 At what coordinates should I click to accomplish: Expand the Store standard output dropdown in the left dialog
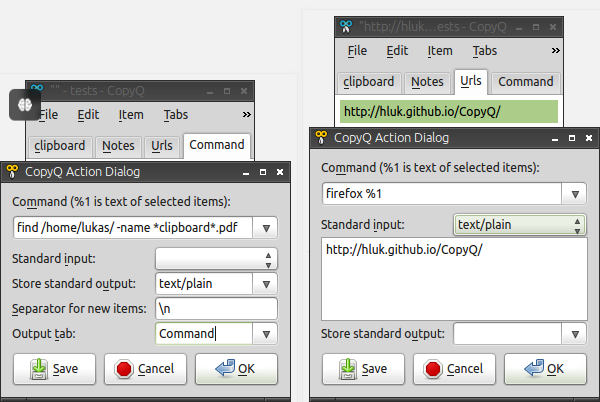(x=266, y=284)
